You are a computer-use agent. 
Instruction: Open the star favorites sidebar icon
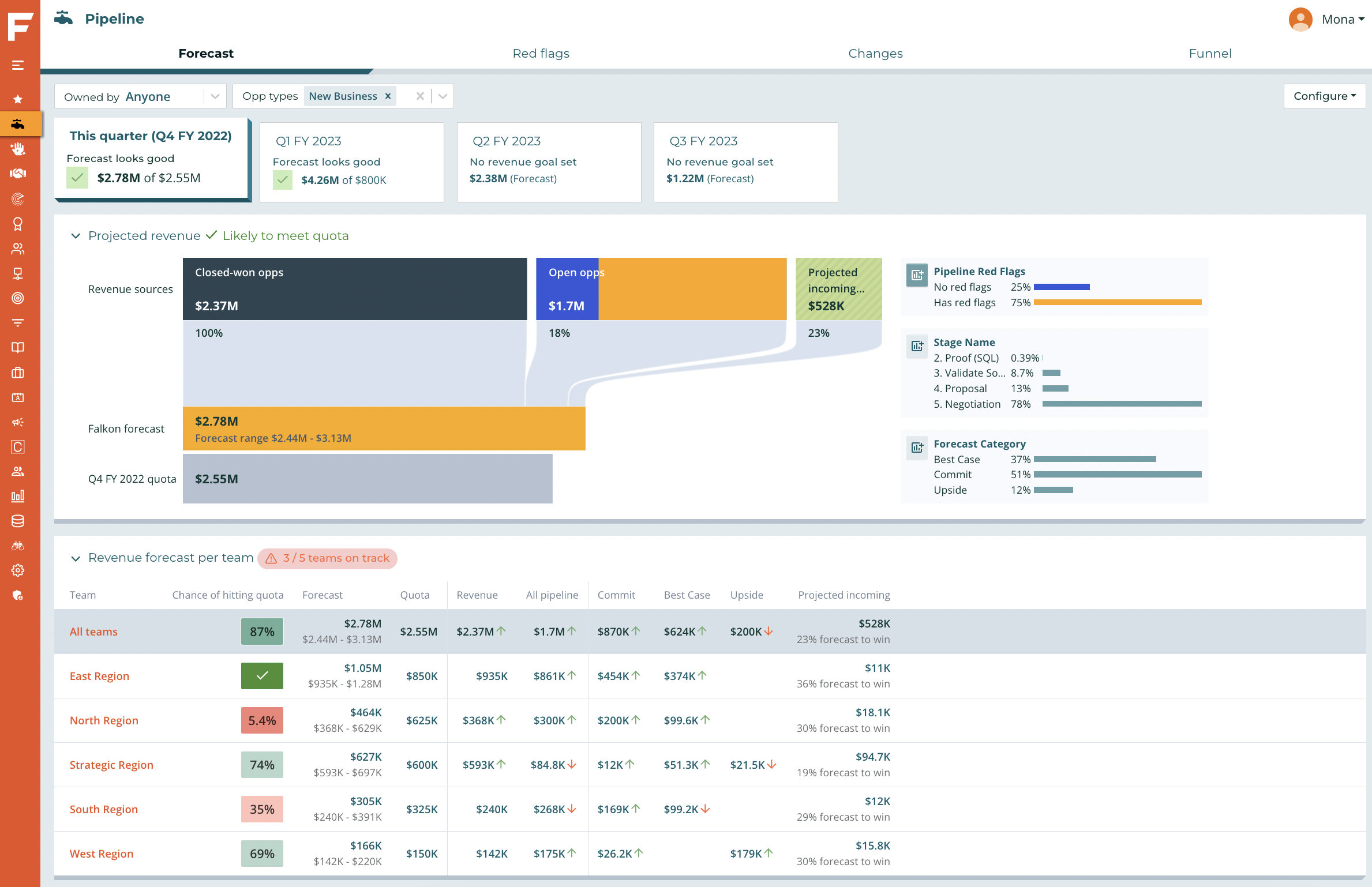coord(18,99)
